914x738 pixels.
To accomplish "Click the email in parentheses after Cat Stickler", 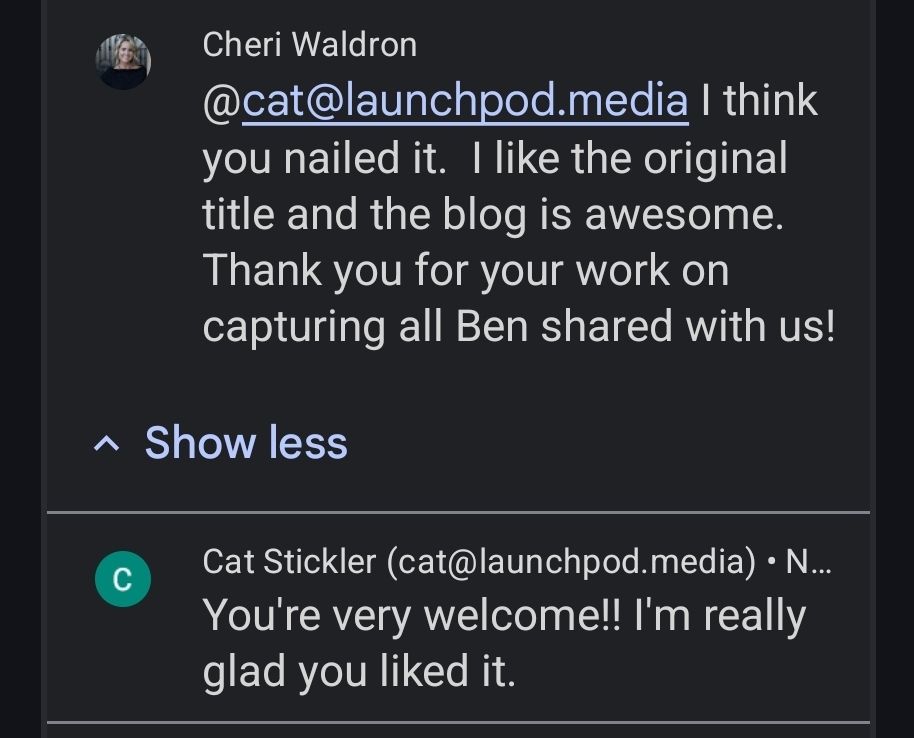I will [571, 562].
